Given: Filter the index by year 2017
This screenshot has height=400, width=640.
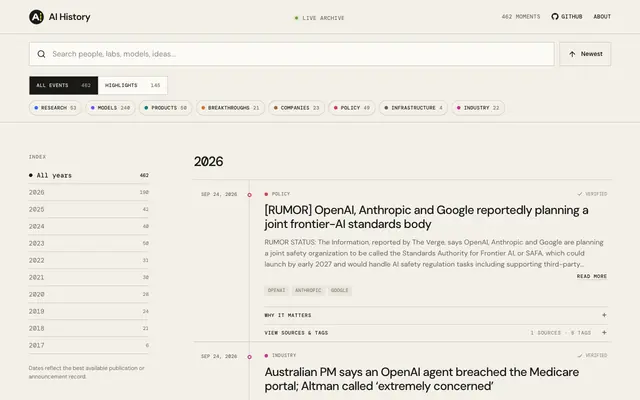Looking at the screenshot, I should [x=89, y=345].
